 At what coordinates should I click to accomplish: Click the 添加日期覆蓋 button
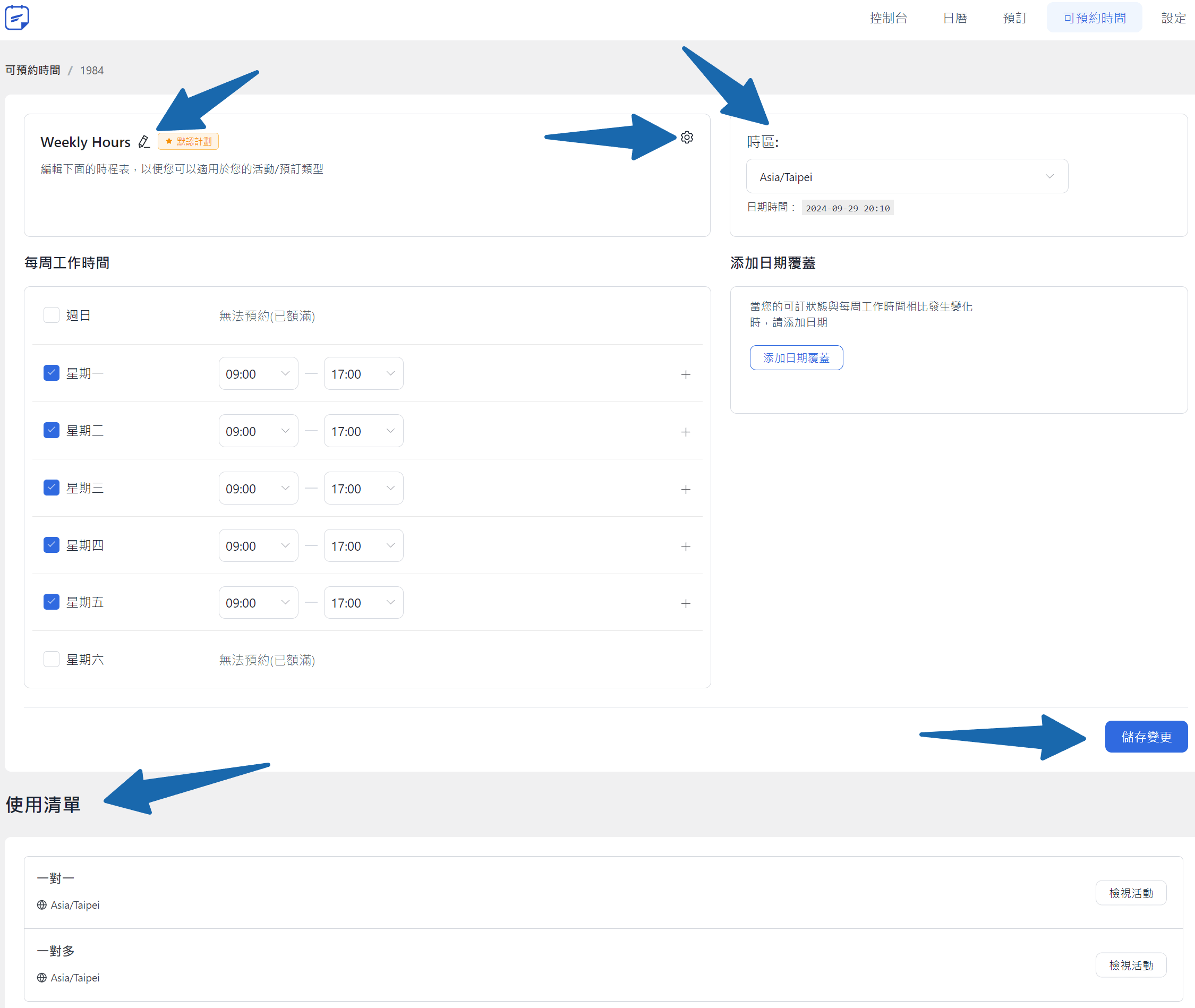[x=796, y=358]
